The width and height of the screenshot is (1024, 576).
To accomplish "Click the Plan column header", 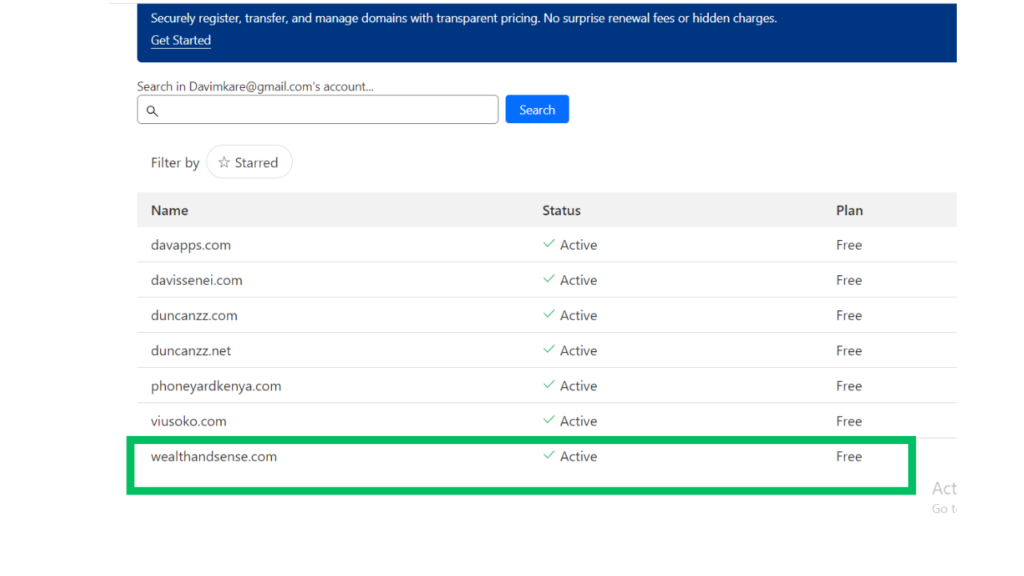I will click(x=849, y=210).
